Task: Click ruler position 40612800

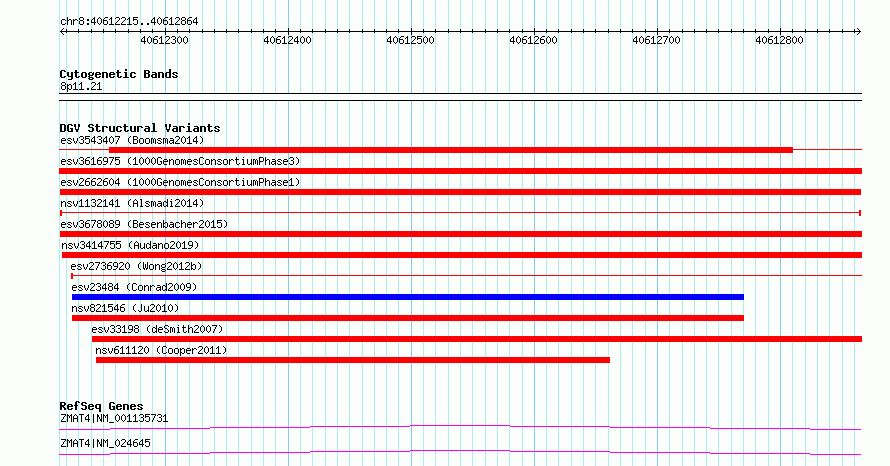Action: pos(779,40)
